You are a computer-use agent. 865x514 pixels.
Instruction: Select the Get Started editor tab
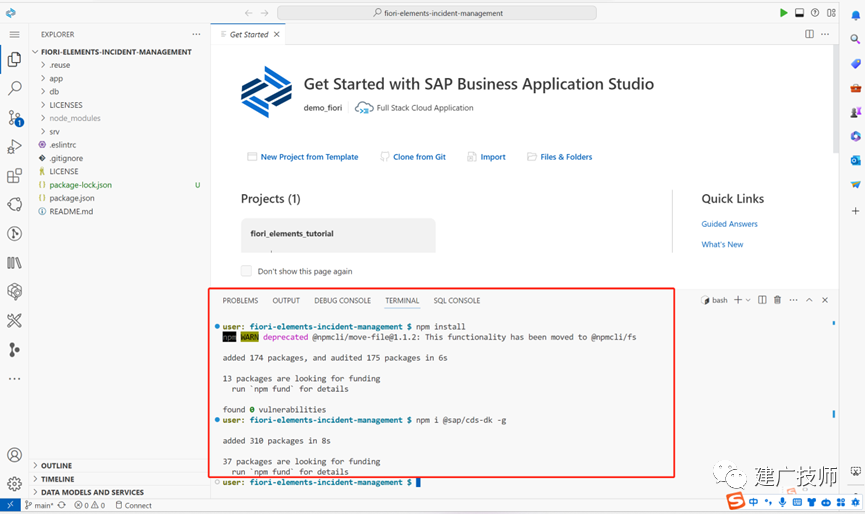tap(249, 34)
